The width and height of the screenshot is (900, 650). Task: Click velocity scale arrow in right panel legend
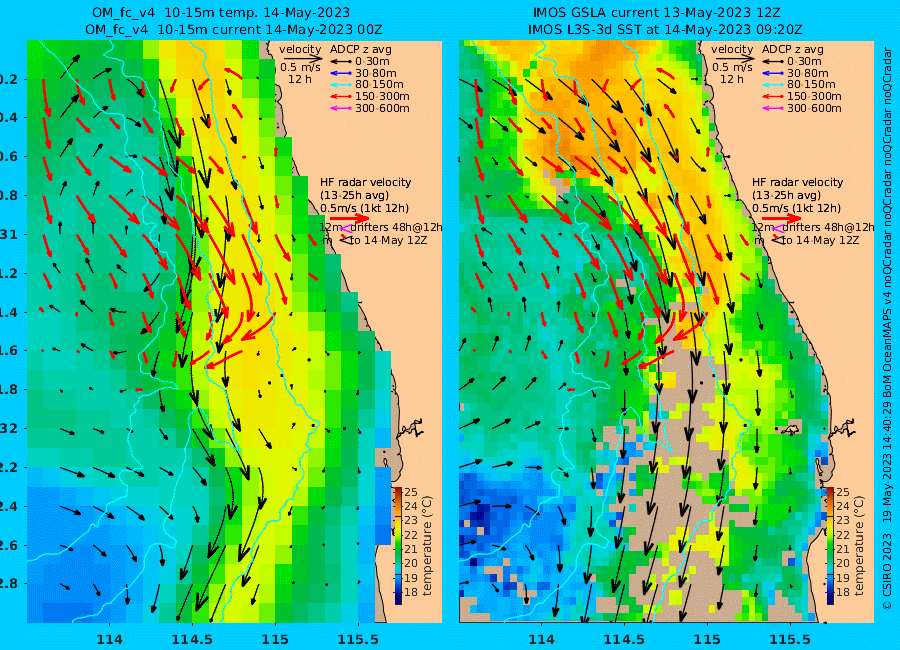(x=735, y=59)
